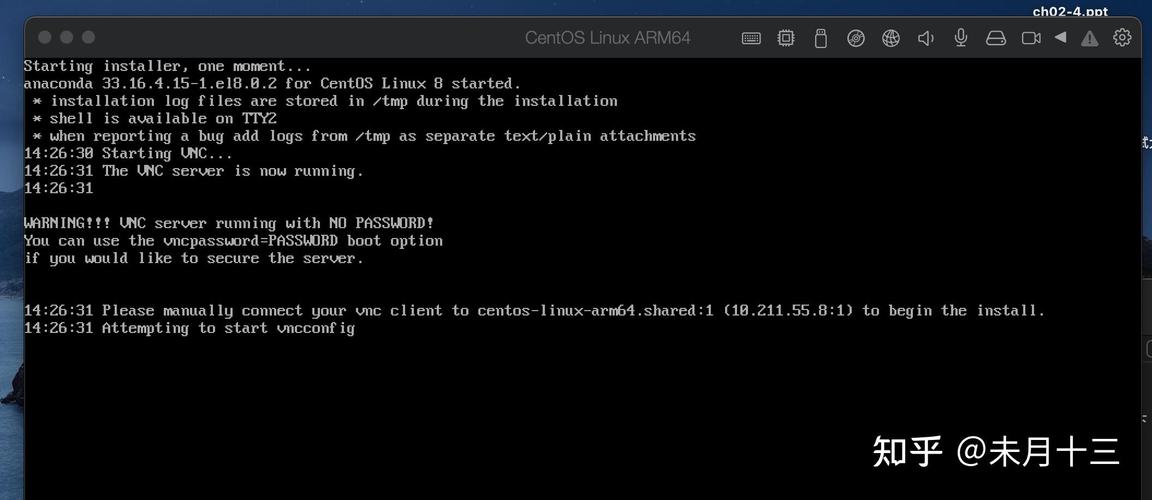1152x500 pixels.
Task: Select the ch02-4.ppt desktop file
Action: coord(1070,11)
